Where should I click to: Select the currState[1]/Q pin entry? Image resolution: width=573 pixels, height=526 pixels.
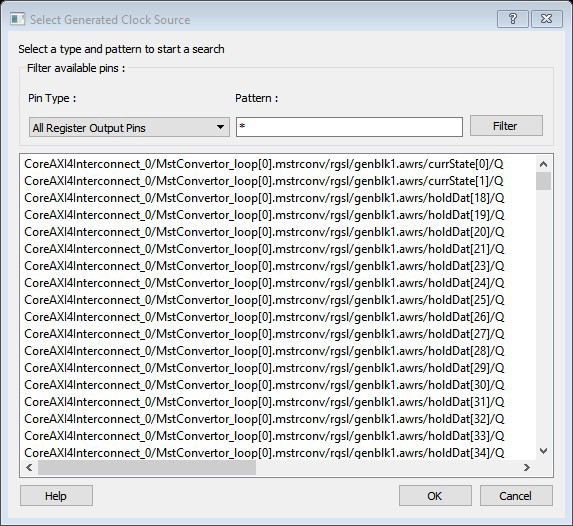264,181
